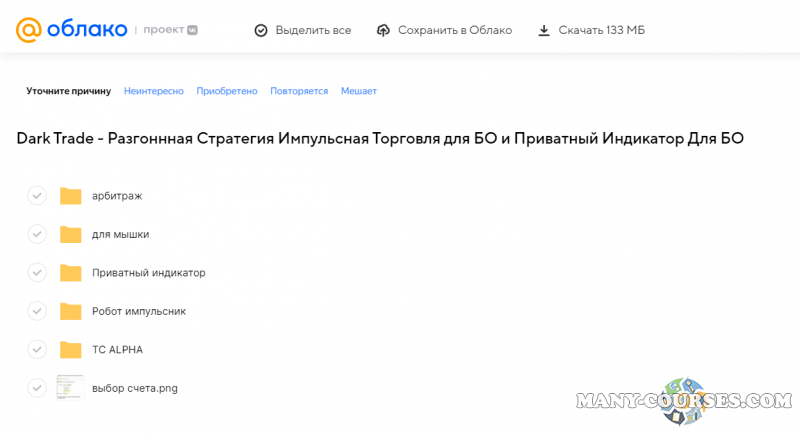The height and width of the screenshot is (434, 800).
Task: Open the TC ALPHA folder icon
Action: tap(70, 350)
